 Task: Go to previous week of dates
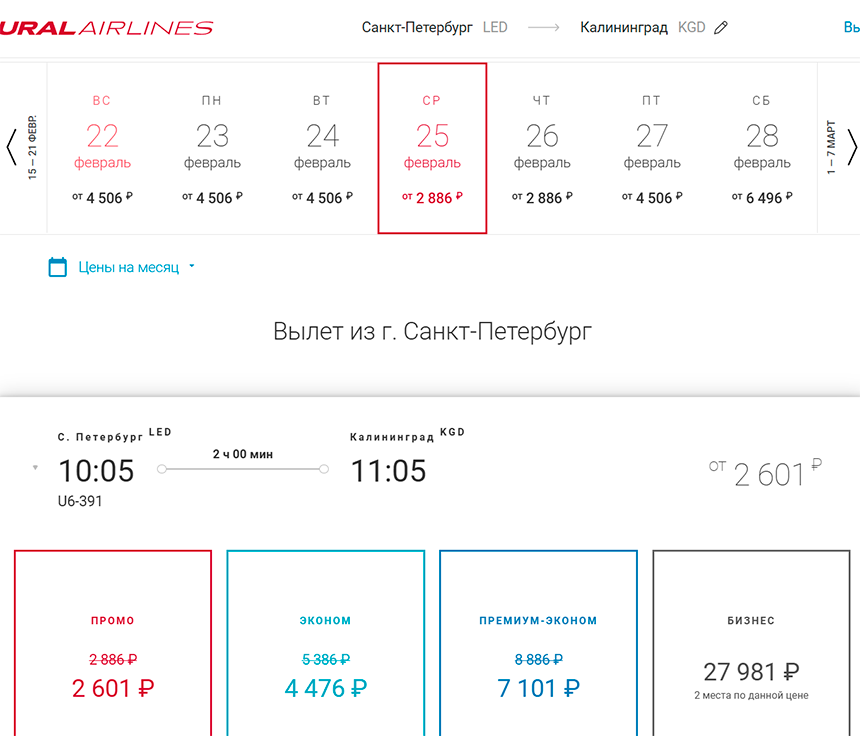click(12, 148)
